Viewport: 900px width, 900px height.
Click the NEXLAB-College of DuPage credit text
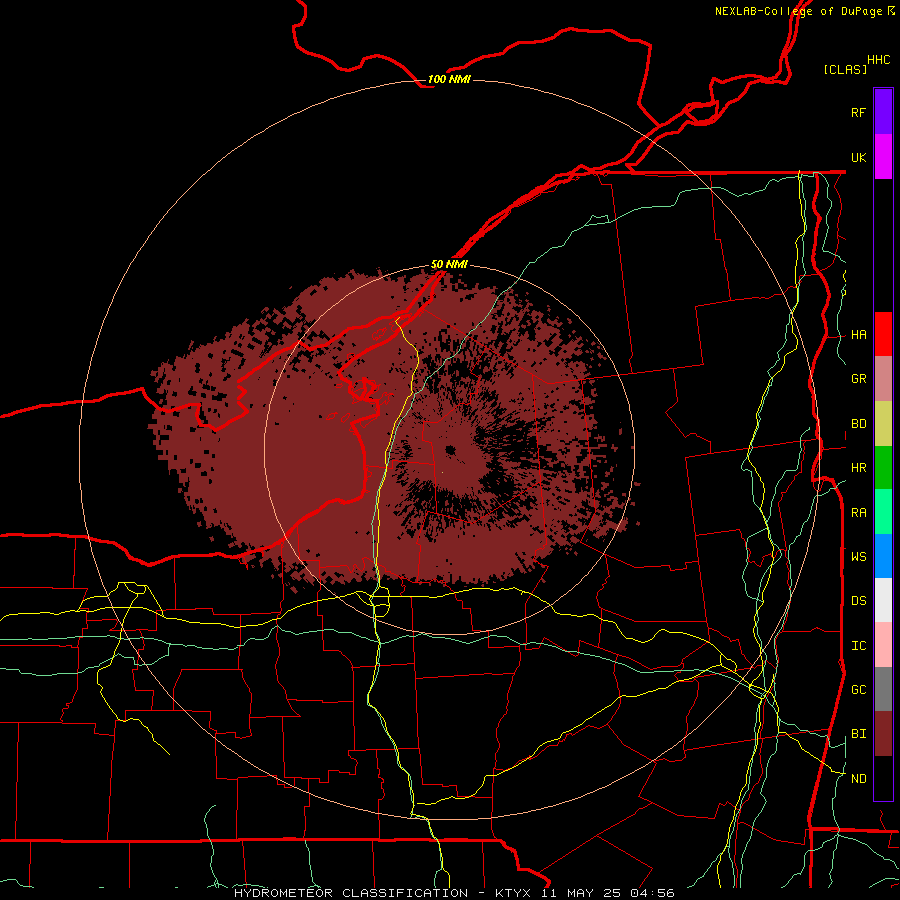click(798, 11)
